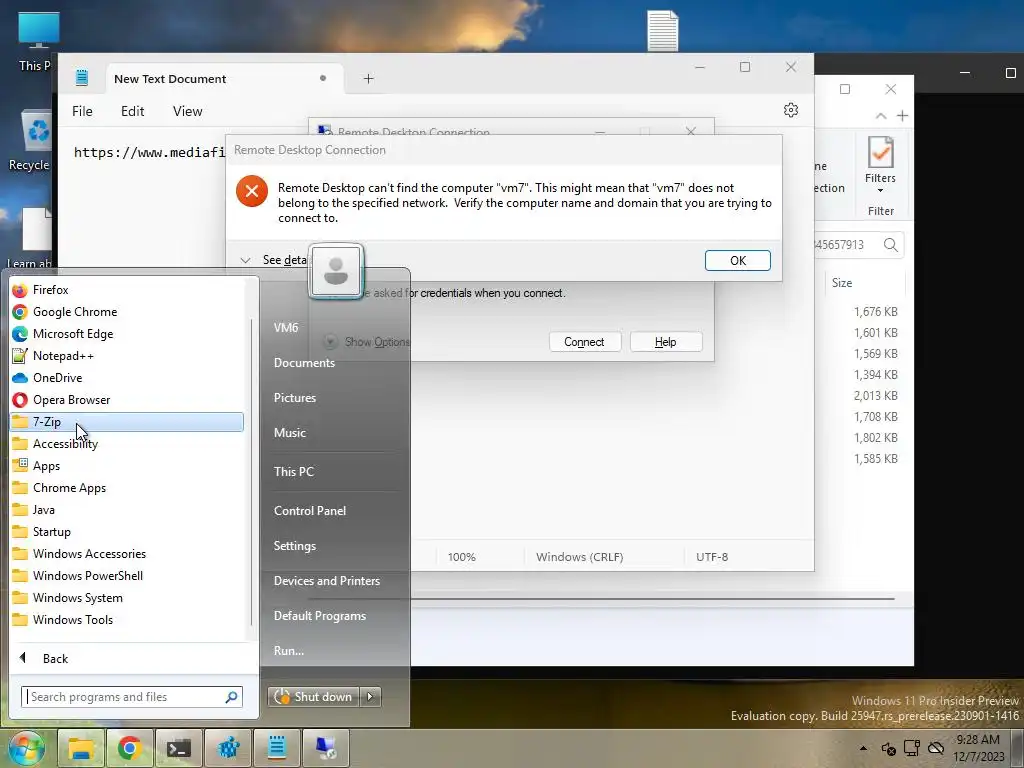Expand Show Options in Remote Desktop Connection

368,342
